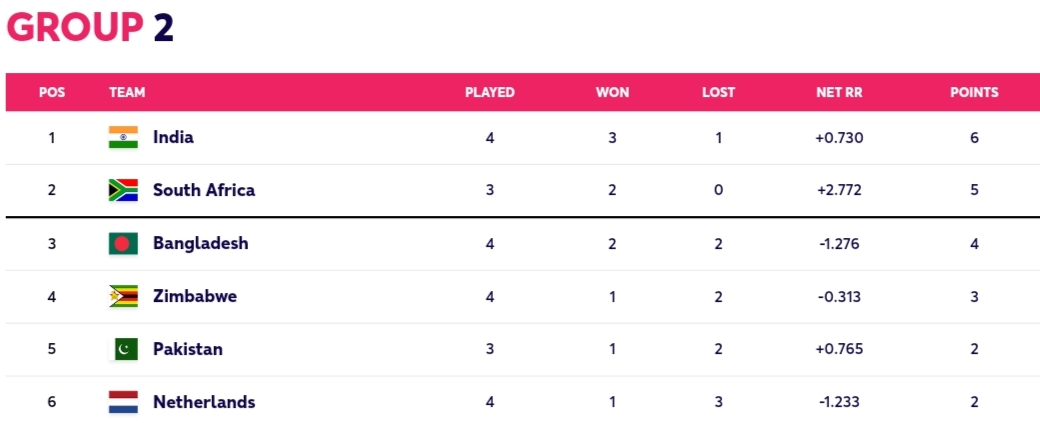The height and width of the screenshot is (423, 1040).
Task: Click the POINTS column header
Action: (974, 93)
